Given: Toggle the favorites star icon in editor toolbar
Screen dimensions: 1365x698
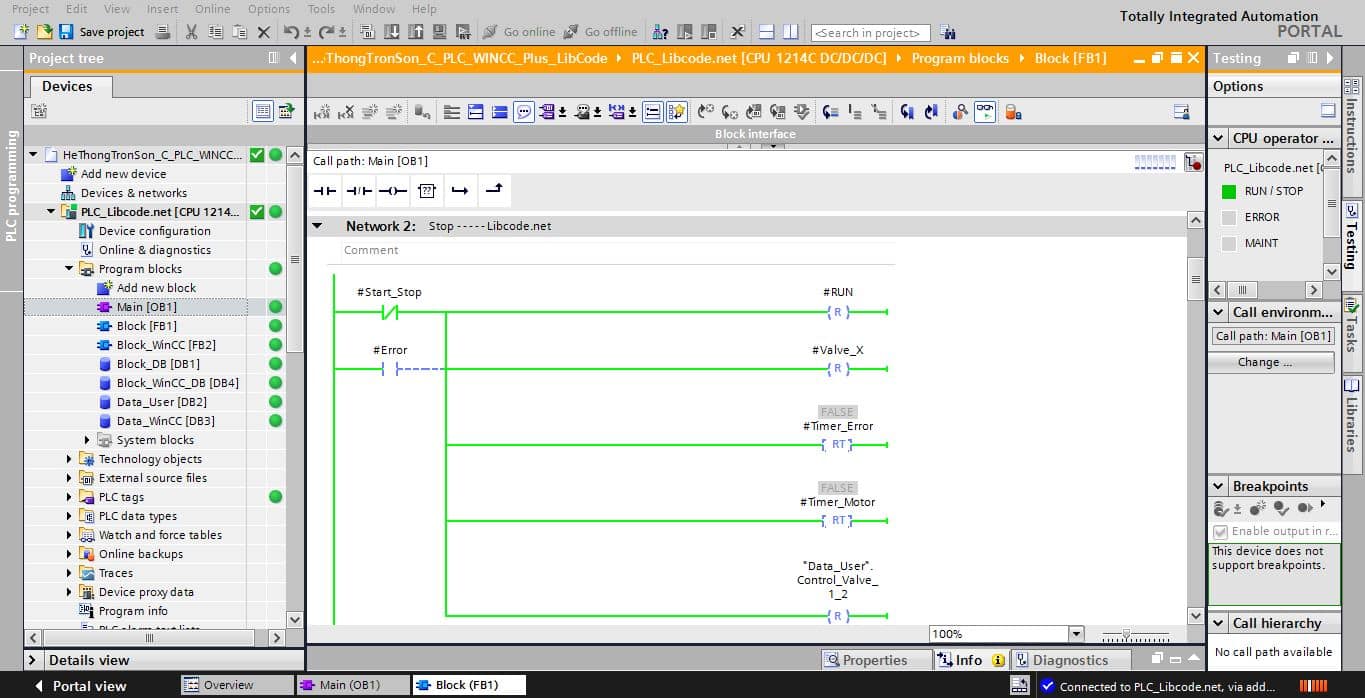Looking at the screenshot, I should coord(677,112).
